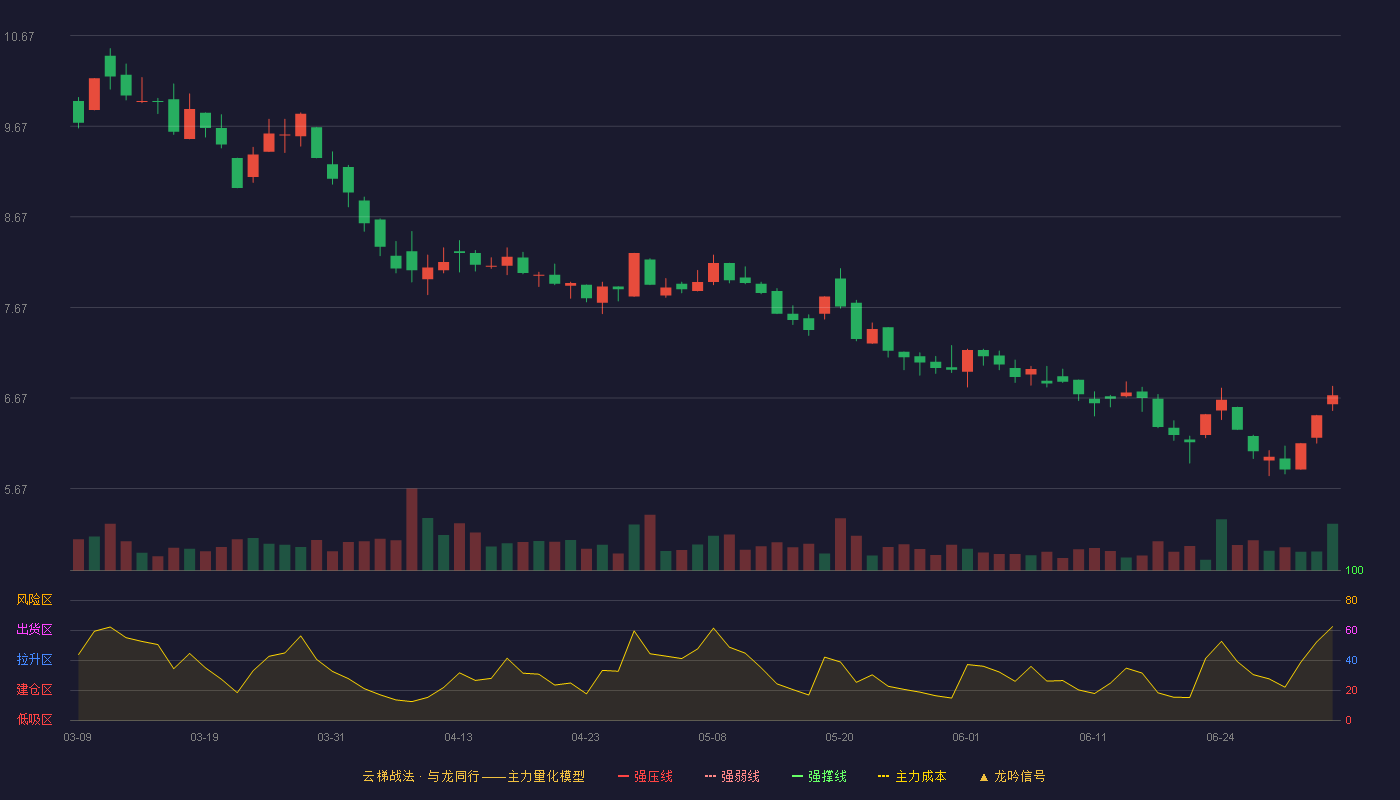This screenshot has width=1400, height=800.
Task: Click the 06-01 date label
Action: tap(966, 737)
